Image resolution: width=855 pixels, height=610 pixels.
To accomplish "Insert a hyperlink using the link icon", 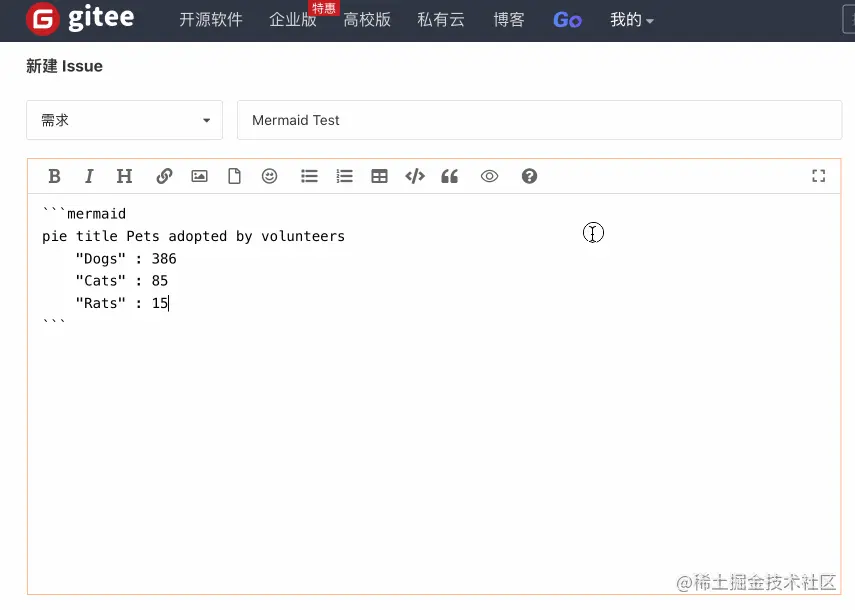I will pyautogui.click(x=164, y=176).
